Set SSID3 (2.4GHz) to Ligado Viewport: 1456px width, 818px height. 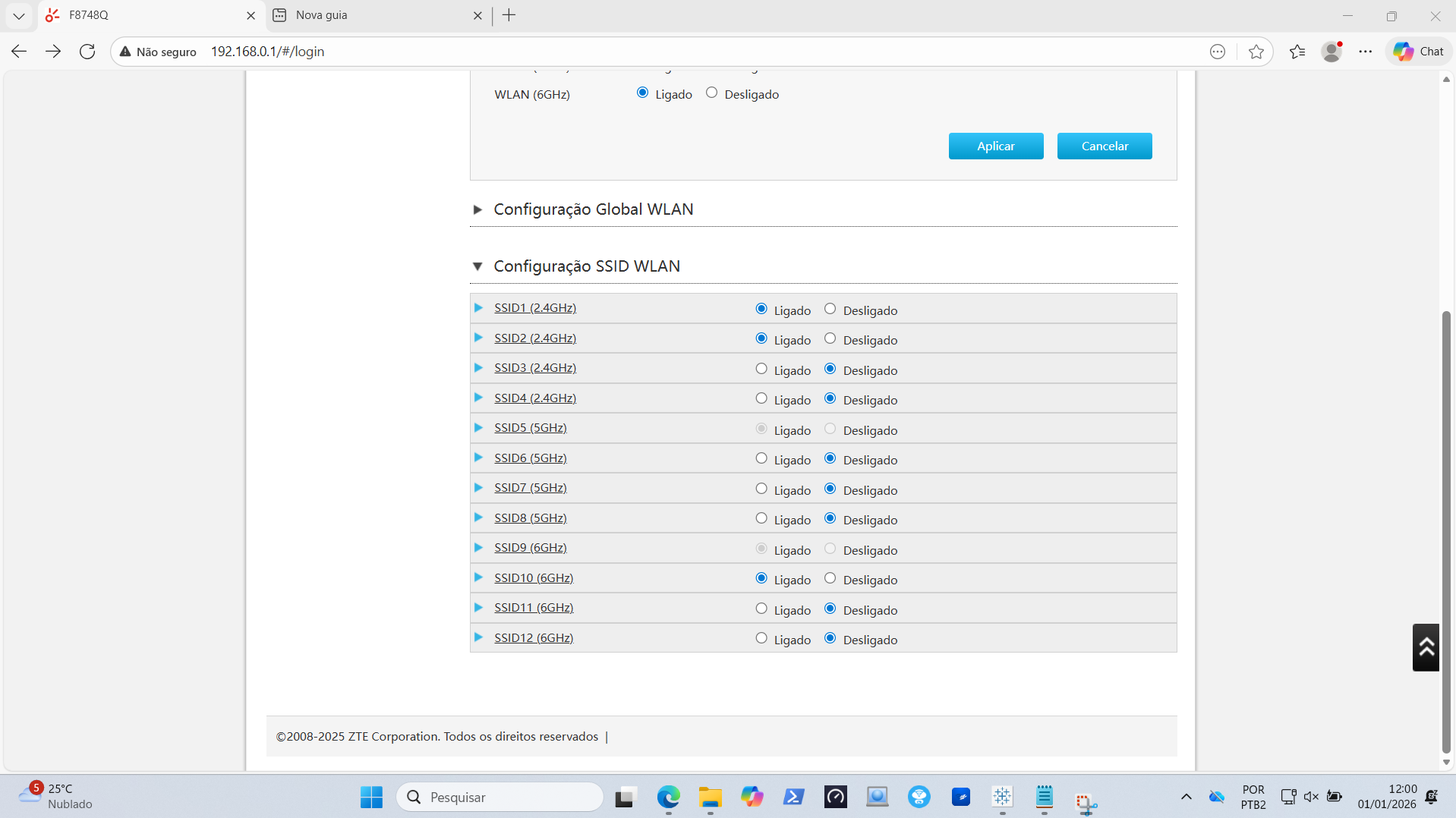[x=761, y=369]
